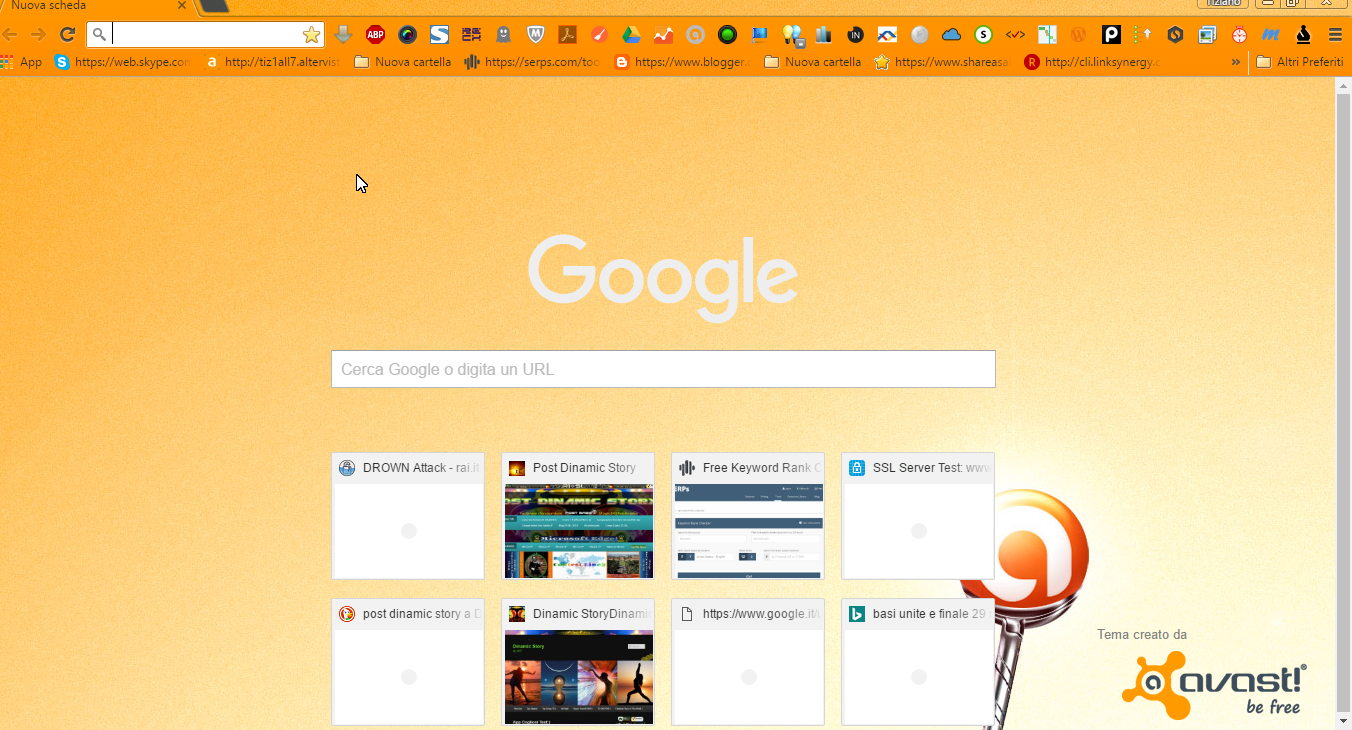Open the https://www.google.it tile
Screen dimensions: 1352x730
tap(748, 662)
